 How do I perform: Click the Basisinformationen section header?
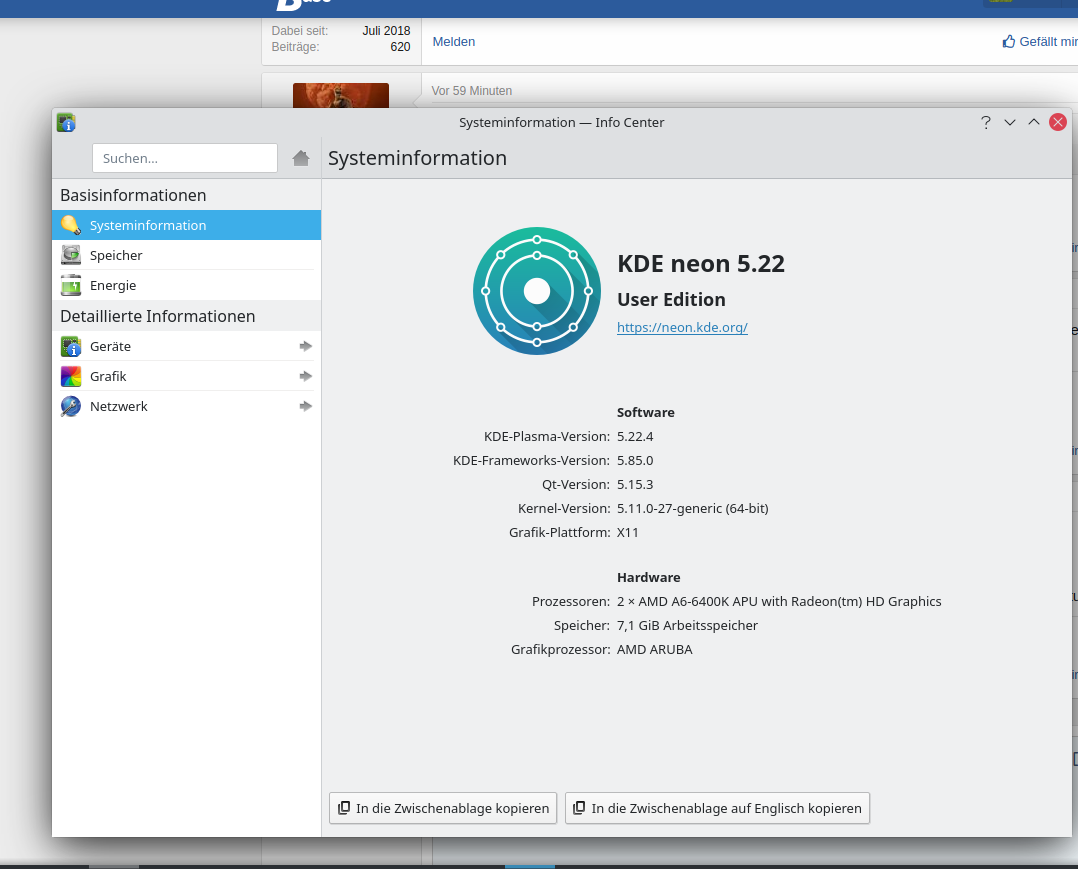pos(133,195)
